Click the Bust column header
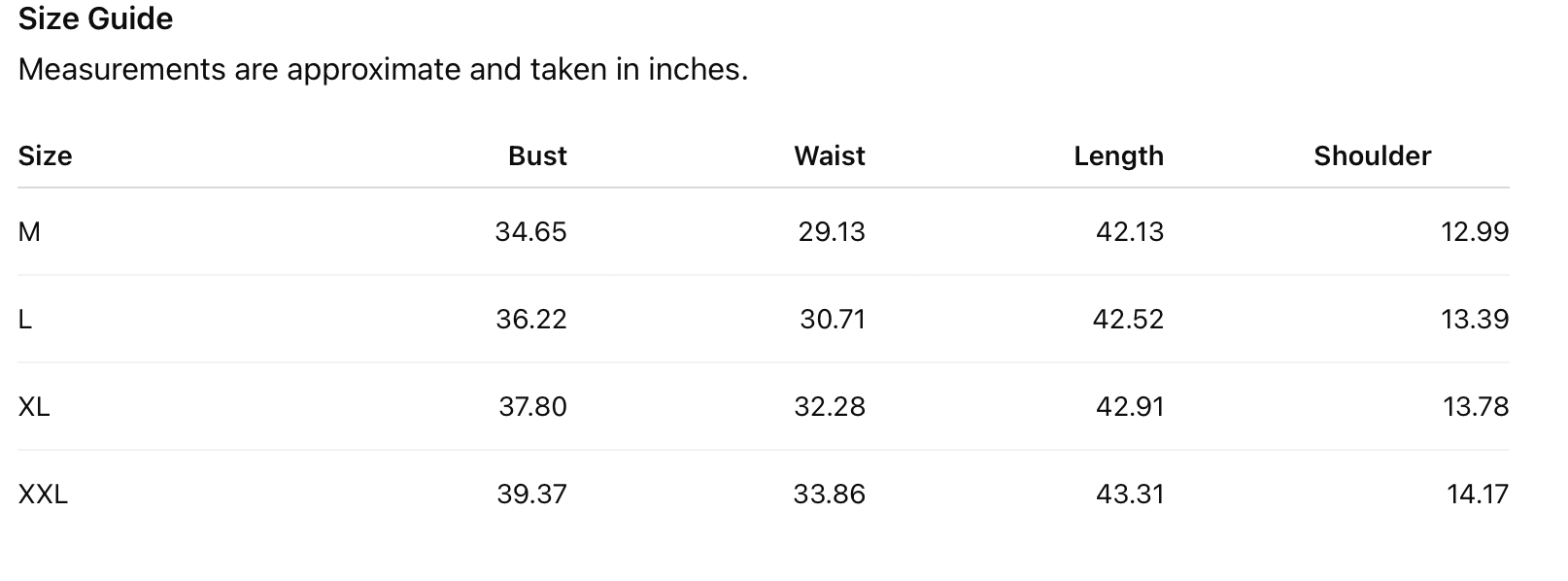The image size is (1568, 581). tap(537, 156)
